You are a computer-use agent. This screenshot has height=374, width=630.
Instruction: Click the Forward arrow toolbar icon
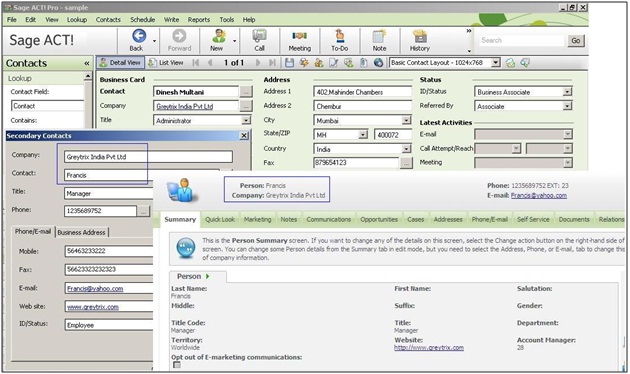[x=179, y=36]
